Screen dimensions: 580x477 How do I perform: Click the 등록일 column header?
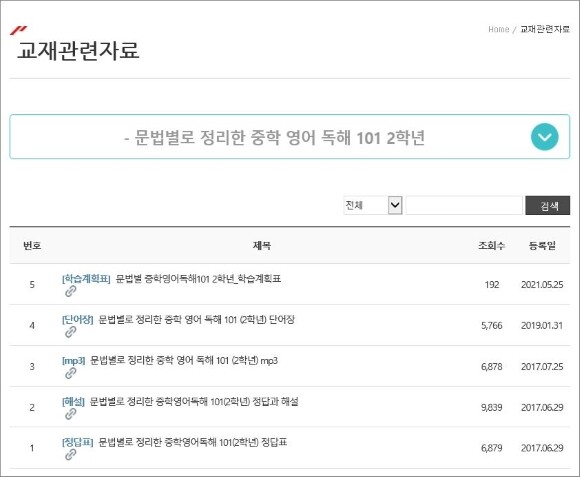[542, 246]
